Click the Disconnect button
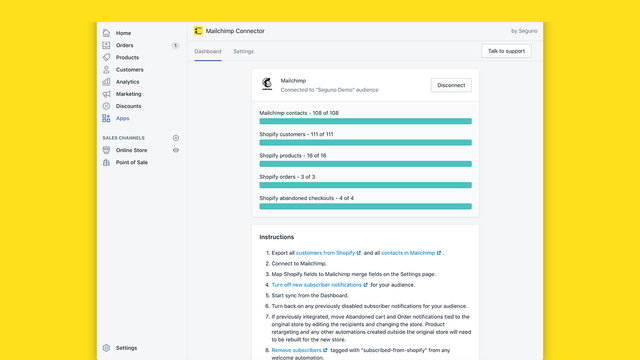 (451, 85)
